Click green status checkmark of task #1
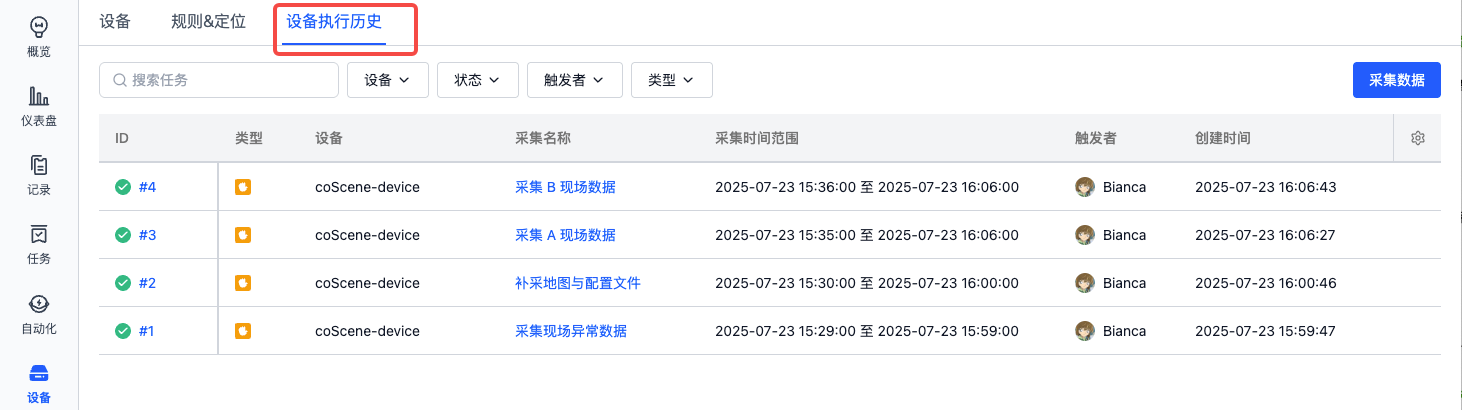 click(x=123, y=331)
